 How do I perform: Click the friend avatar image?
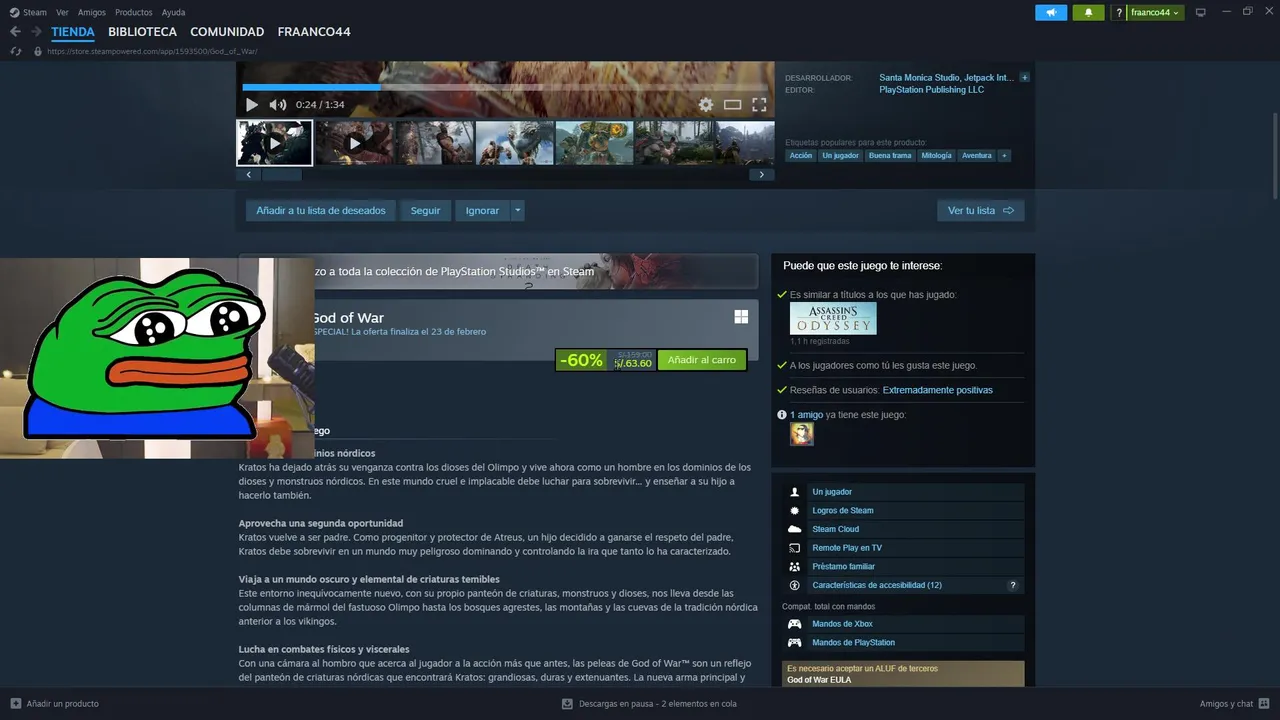coord(802,434)
